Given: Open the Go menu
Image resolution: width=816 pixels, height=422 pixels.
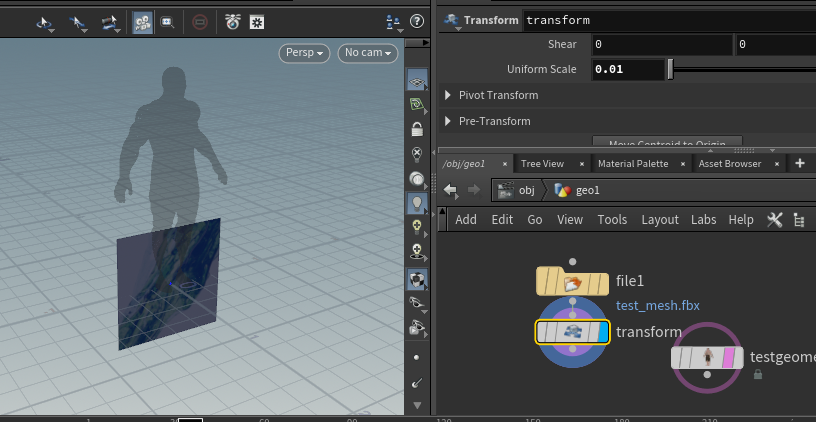Looking at the screenshot, I should [x=535, y=220].
